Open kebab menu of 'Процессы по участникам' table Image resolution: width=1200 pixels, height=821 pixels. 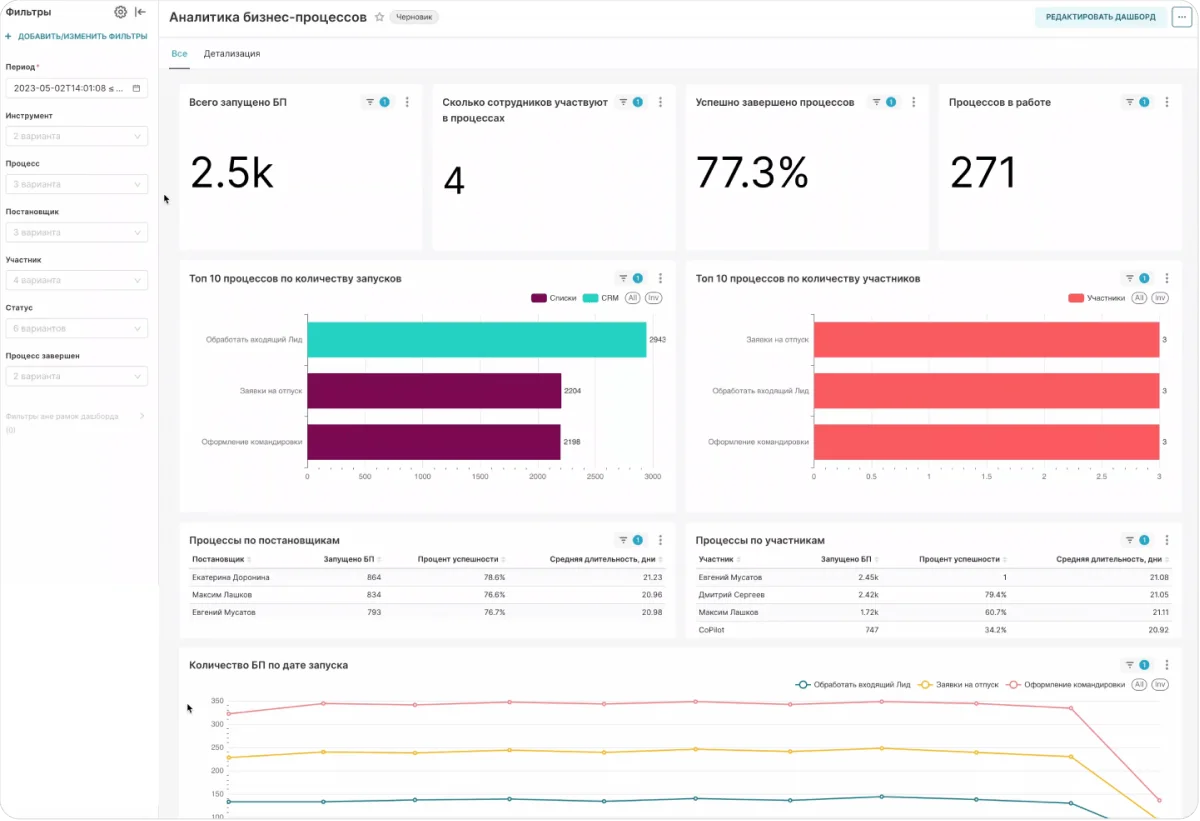coord(1167,540)
